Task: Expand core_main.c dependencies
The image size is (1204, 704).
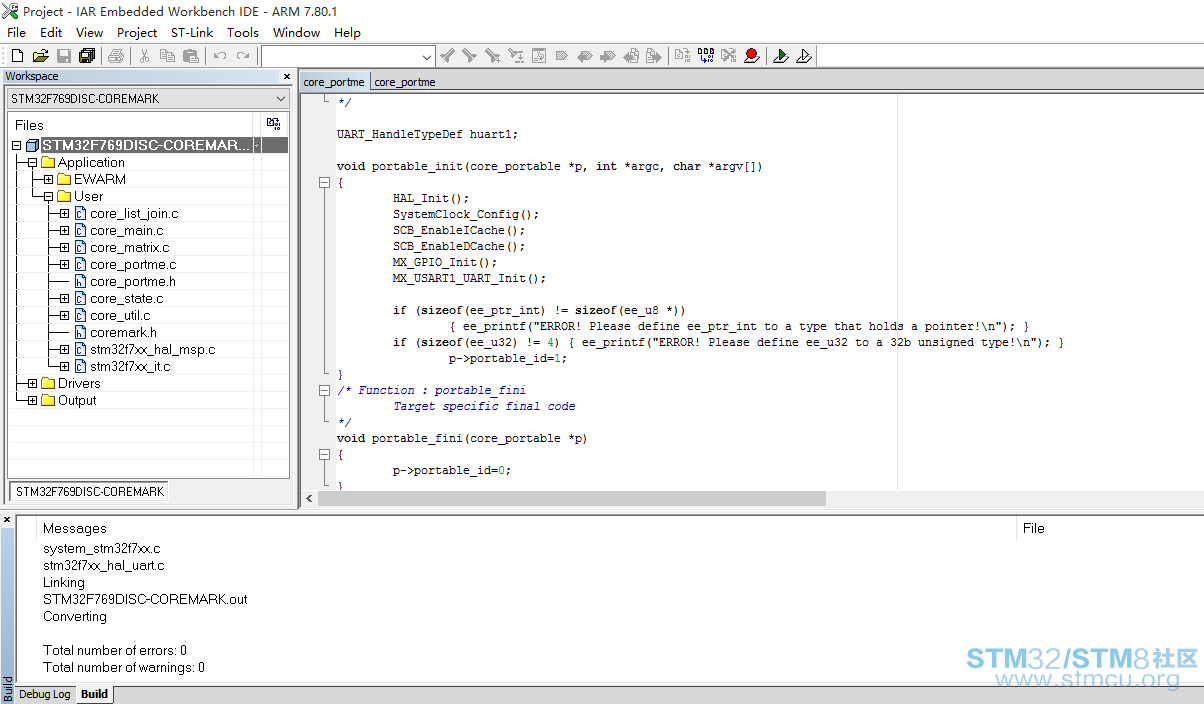Action: pos(64,230)
